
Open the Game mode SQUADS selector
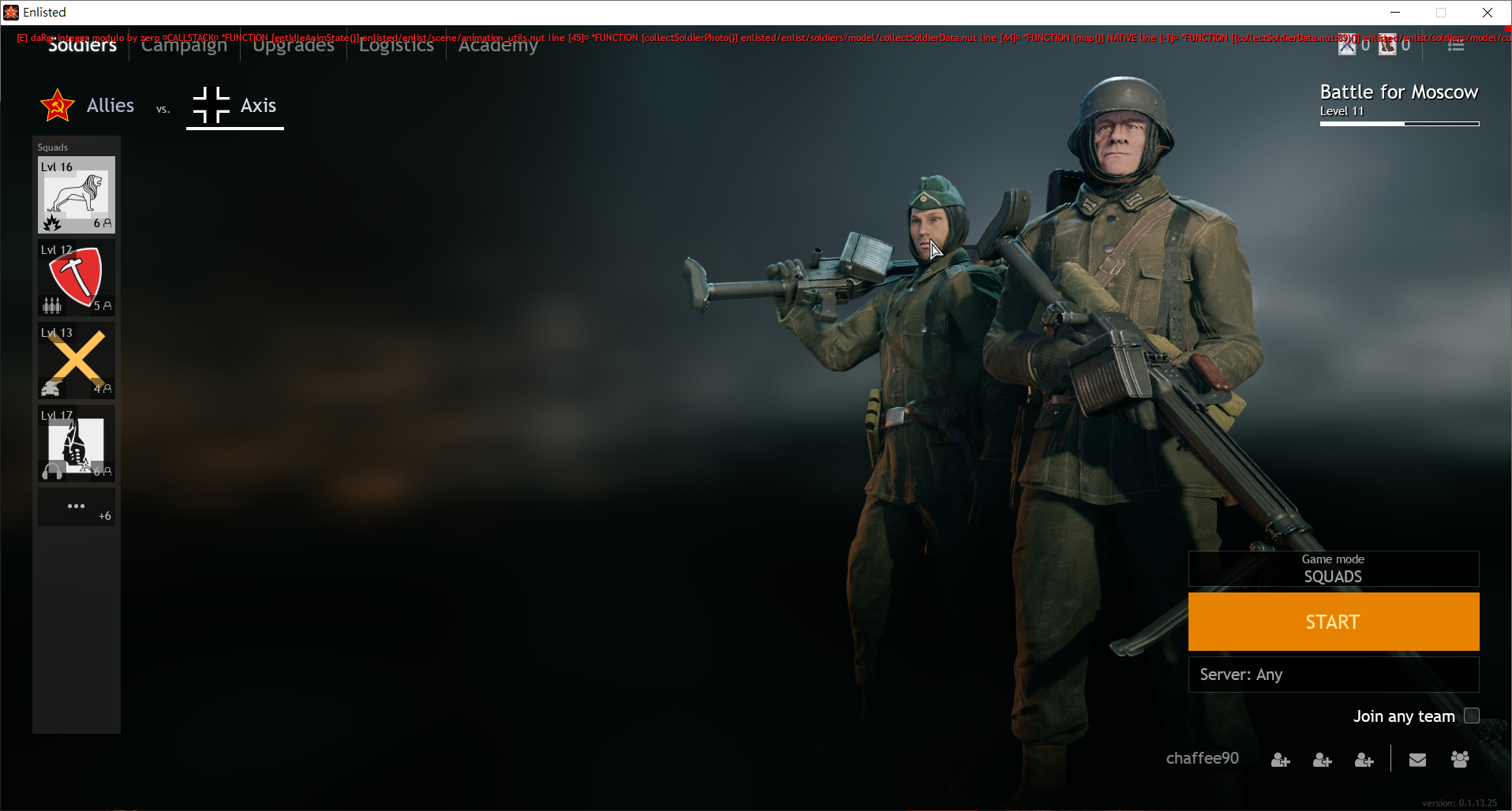(1333, 569)
